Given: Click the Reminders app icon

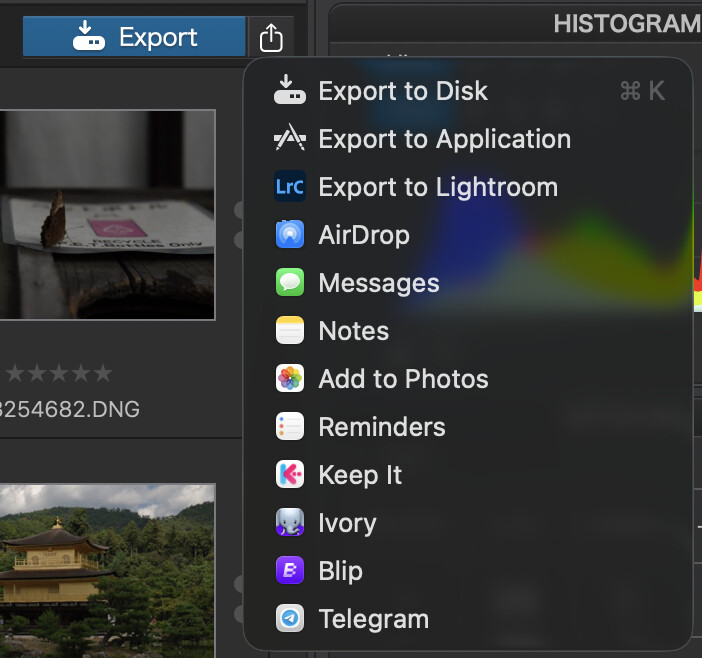Looking at the screenshot, I should (x=290, y=427).
